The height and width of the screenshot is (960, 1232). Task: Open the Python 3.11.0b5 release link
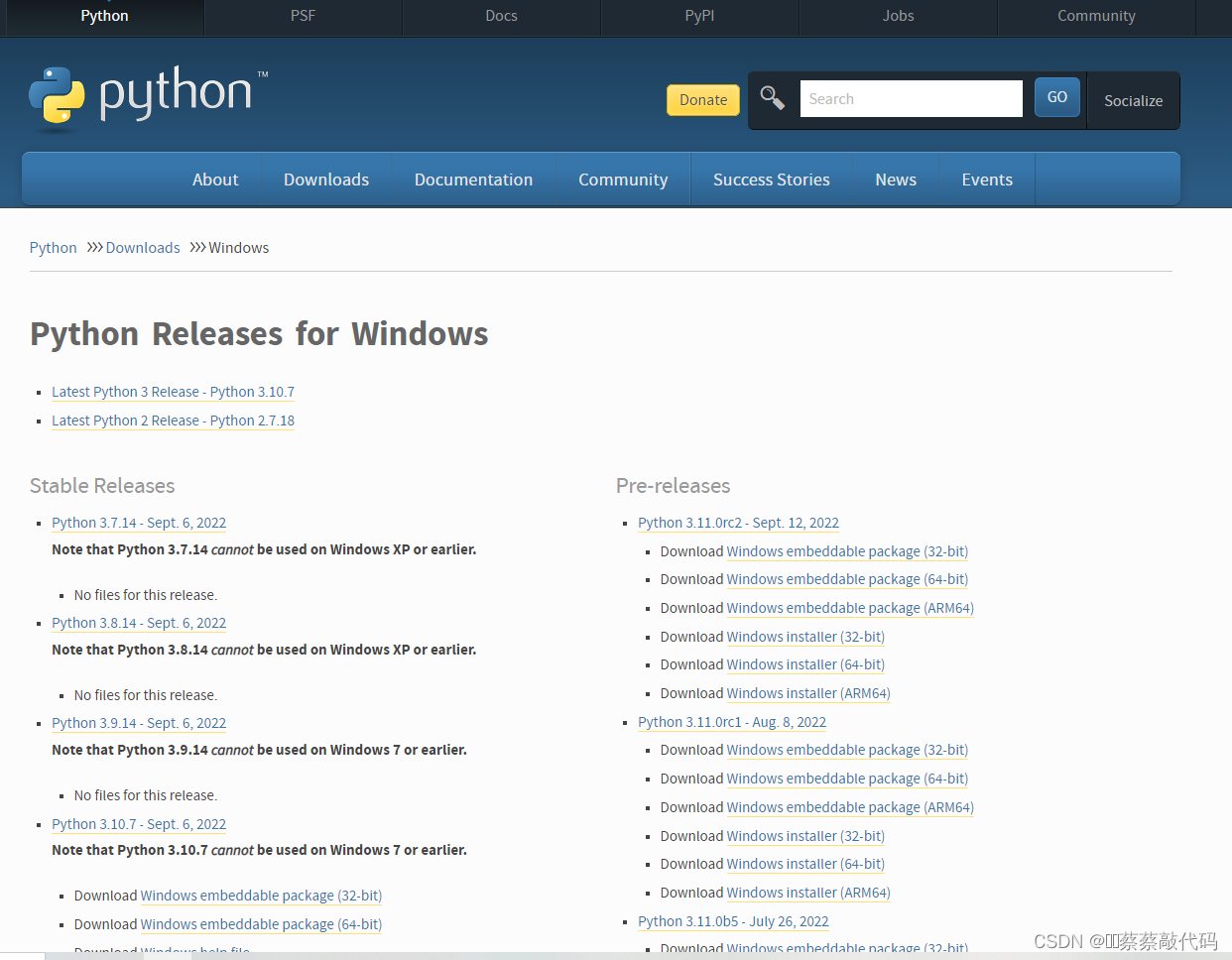[x=733, y=921]
